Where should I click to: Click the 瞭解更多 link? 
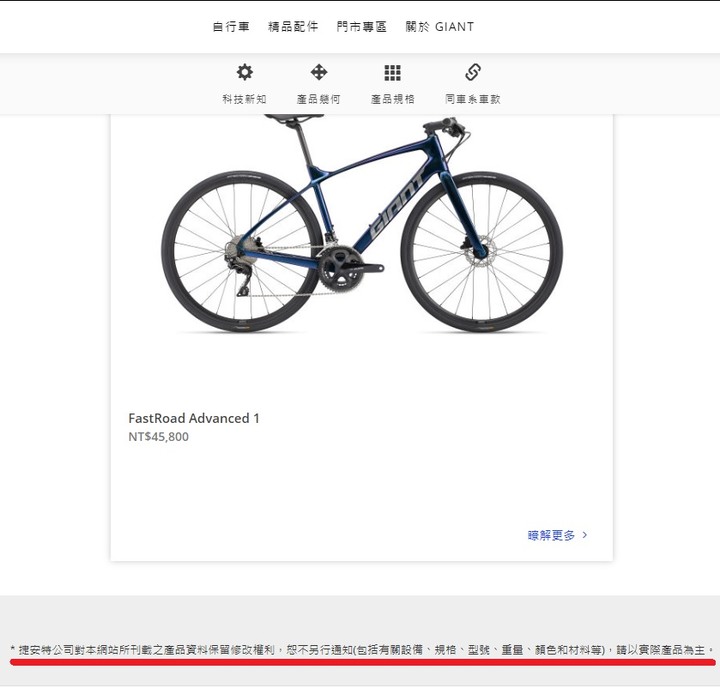coord(551,535)
